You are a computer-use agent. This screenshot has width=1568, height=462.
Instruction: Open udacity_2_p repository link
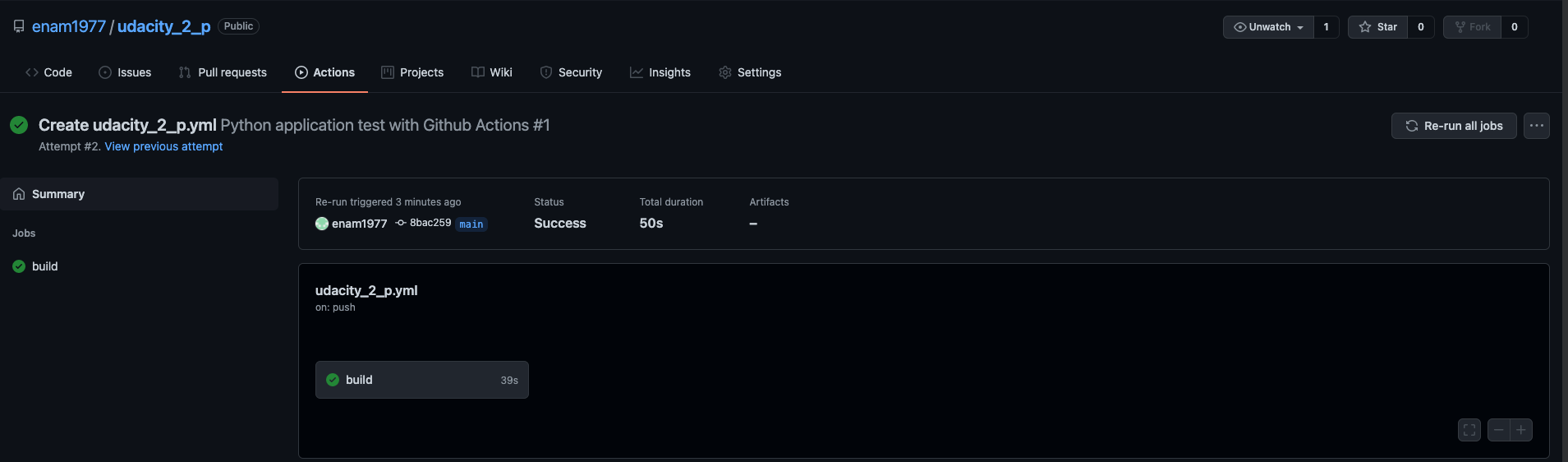(163, 26)
